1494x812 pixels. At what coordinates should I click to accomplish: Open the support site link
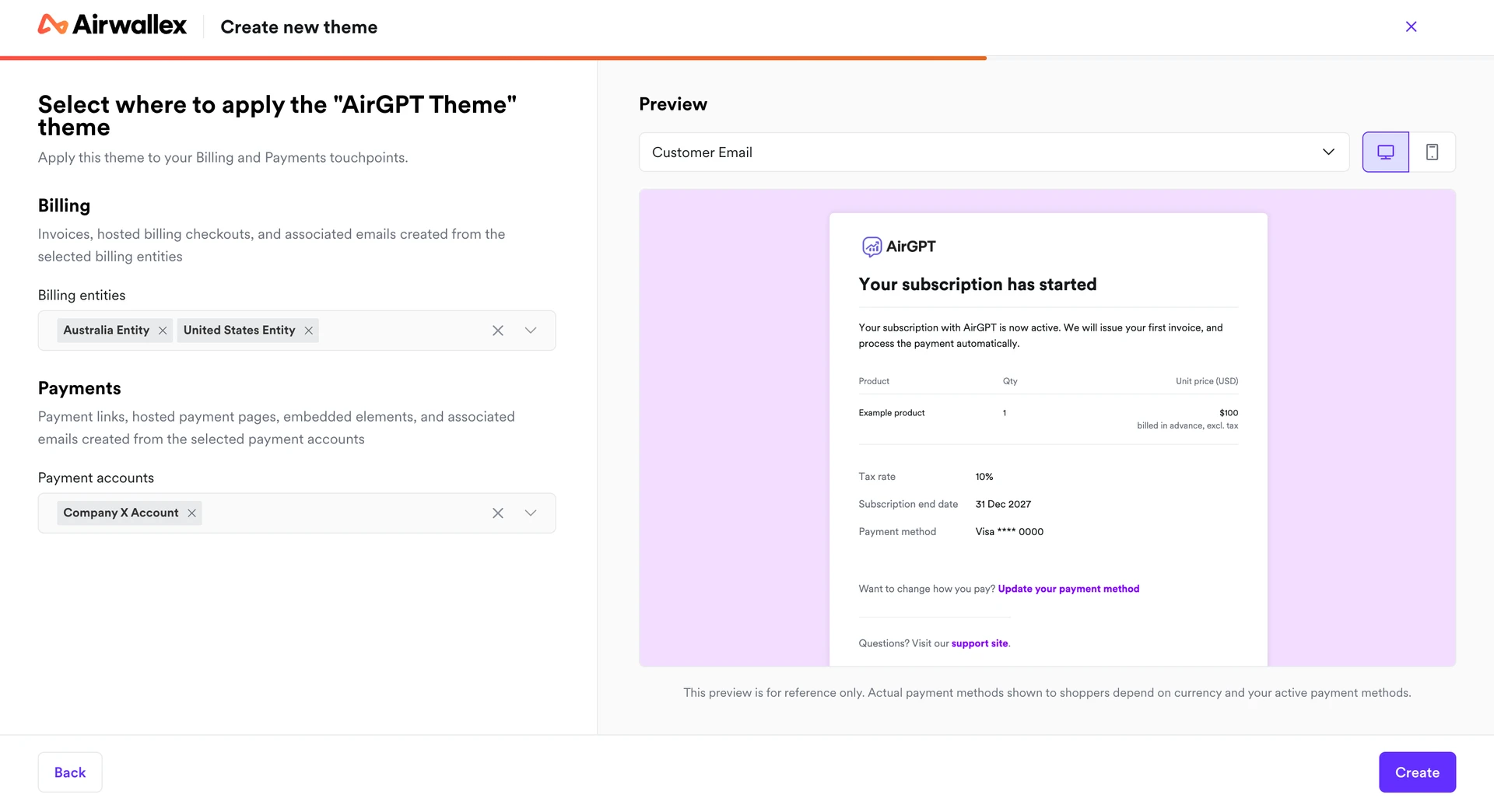(x=980, y=643)
